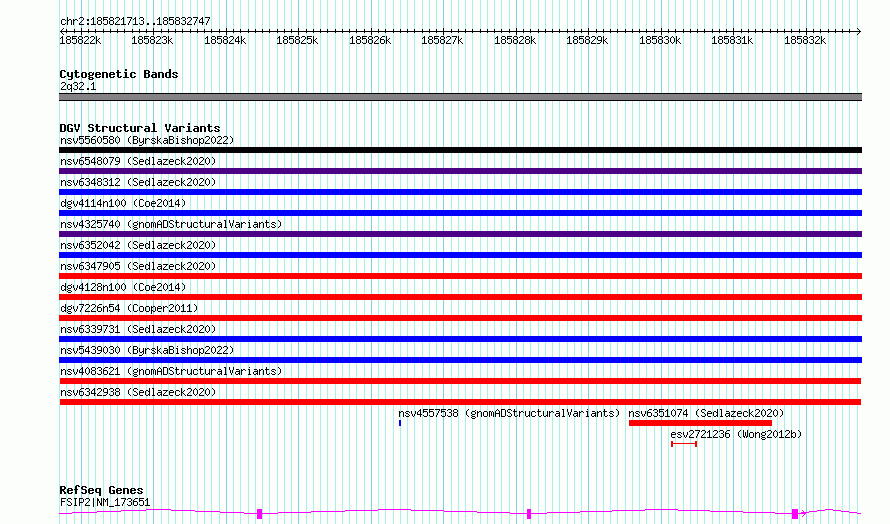This screenshot has height=524, width=890.
Task: Click the nsv4325740 gnomAD purple variant bar
Action: (460, 234)
